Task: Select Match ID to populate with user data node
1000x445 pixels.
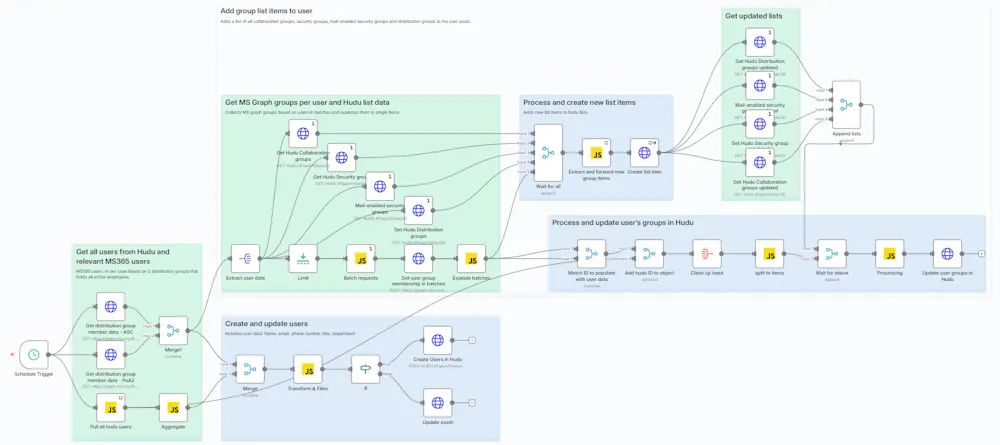Action: 591,254
